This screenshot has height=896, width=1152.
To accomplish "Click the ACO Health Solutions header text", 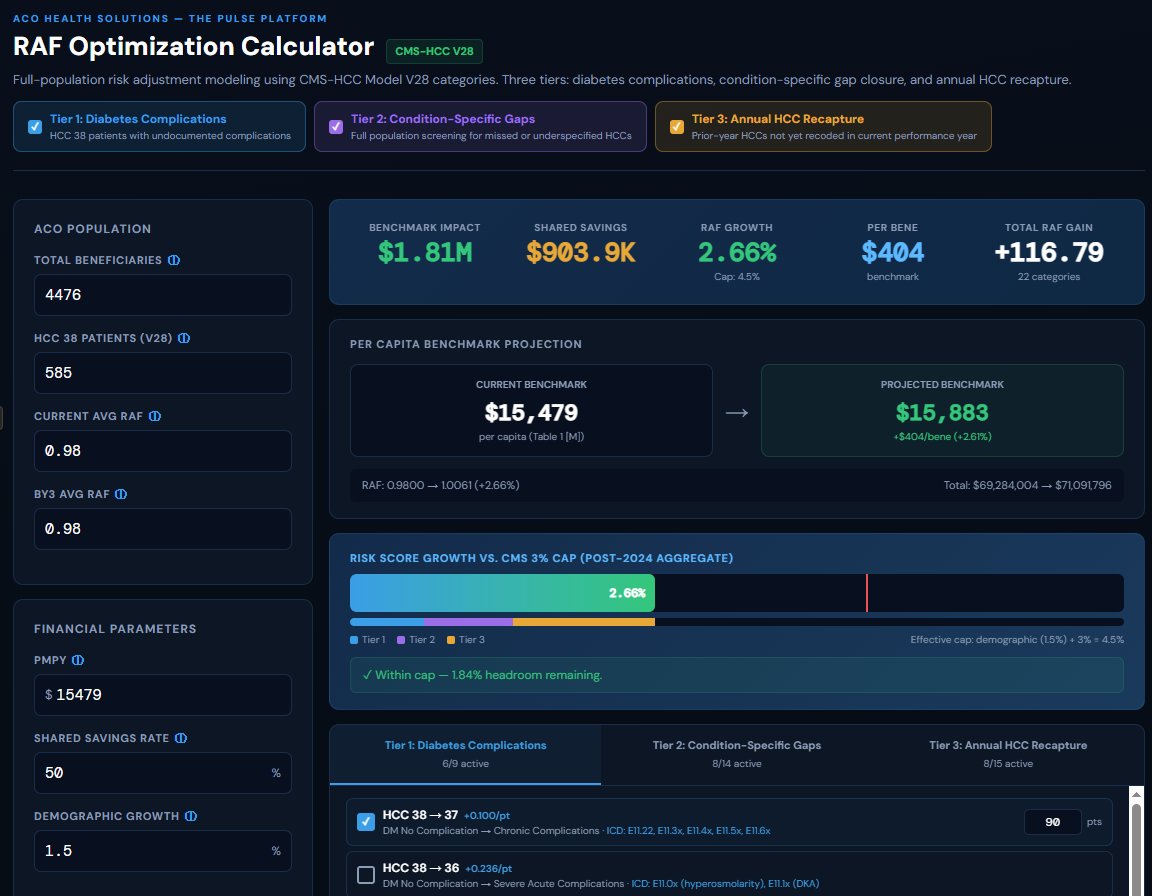I will point(170,18).
